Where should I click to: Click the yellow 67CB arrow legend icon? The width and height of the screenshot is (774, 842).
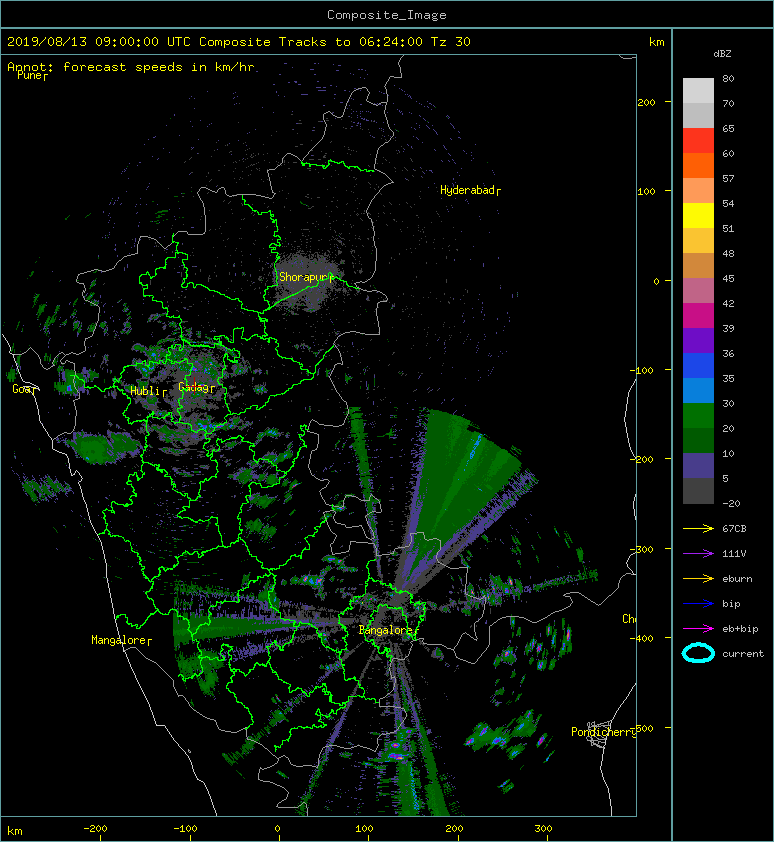click(x=698, y=528)
